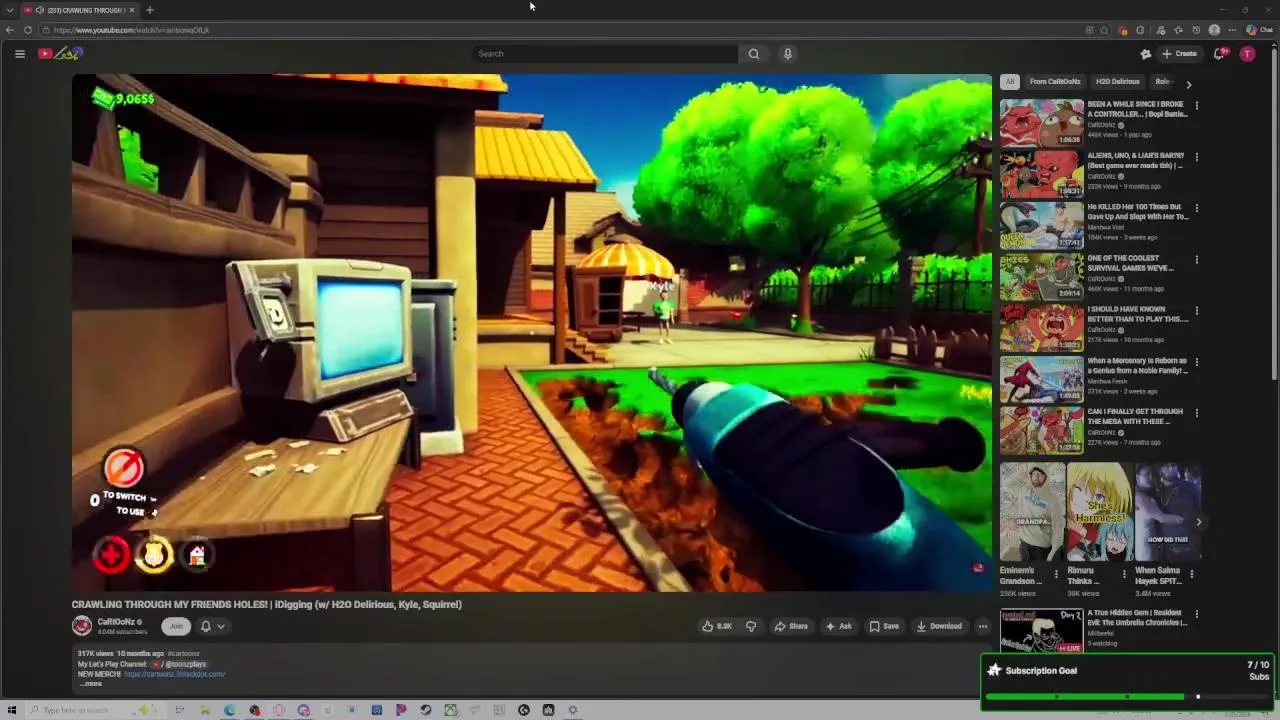Open the YouTube guide hamburger menu
This screenshot has width=1280, height=720.
point(19,54)
